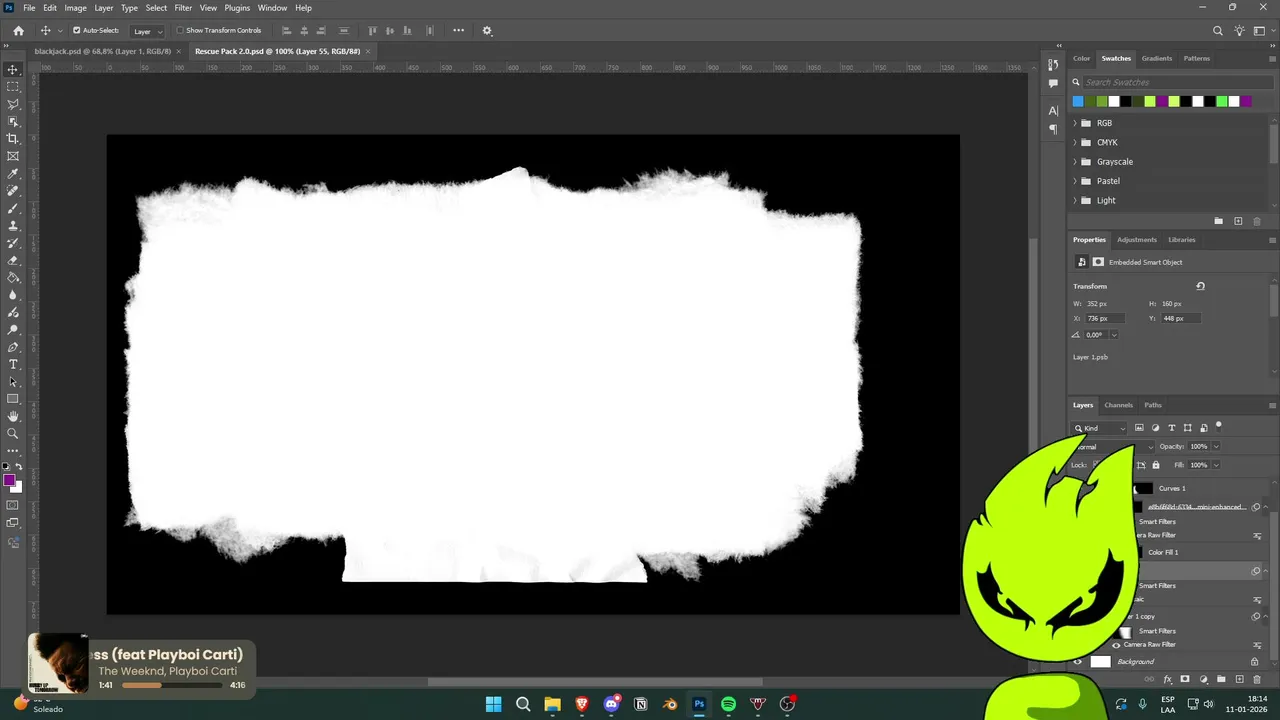This screenshot has height=720, width=1280.
Task: Expand the Light swatch group
Action: point(1075,200)
